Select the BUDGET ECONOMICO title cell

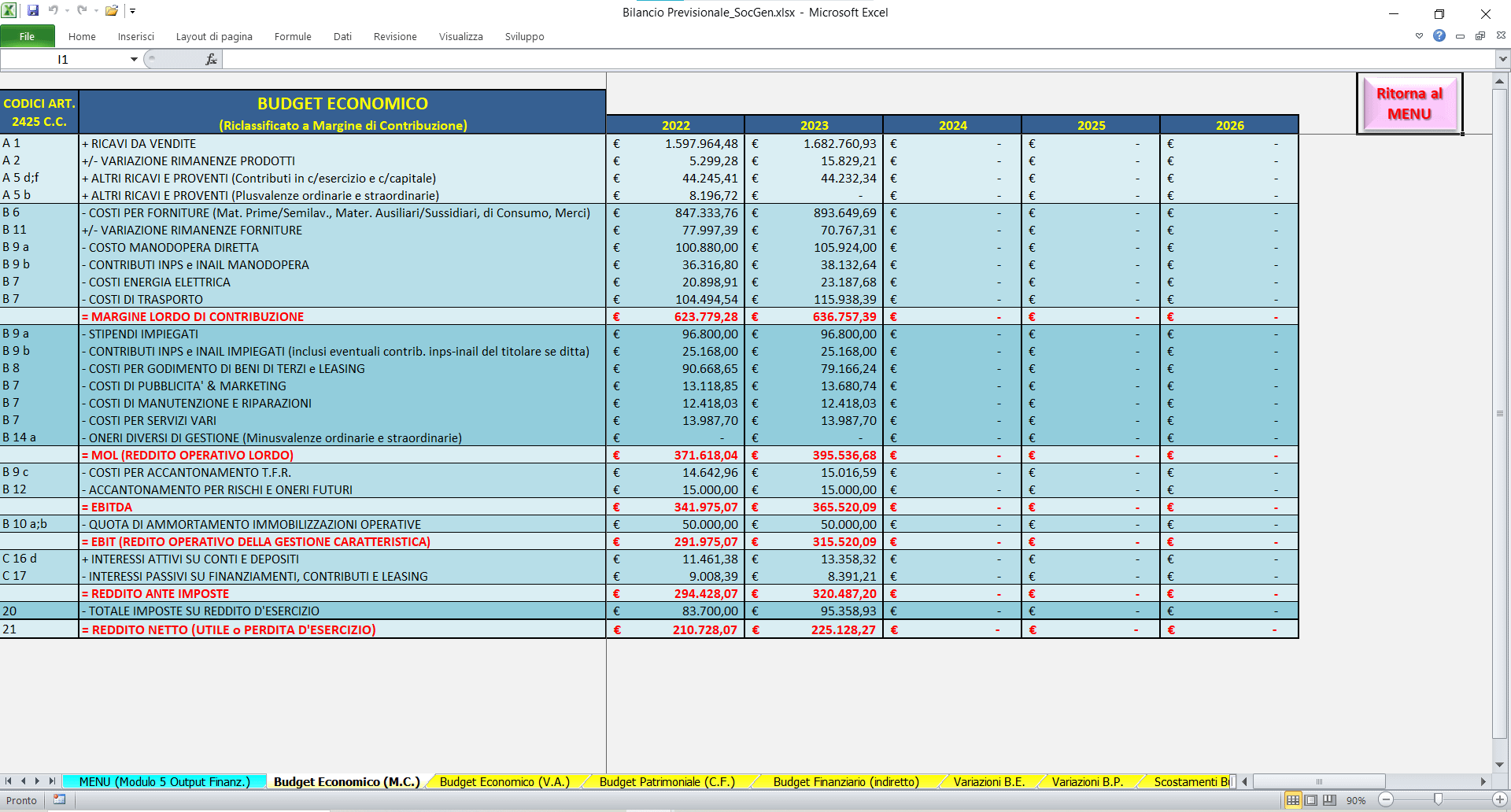(342, 113)
